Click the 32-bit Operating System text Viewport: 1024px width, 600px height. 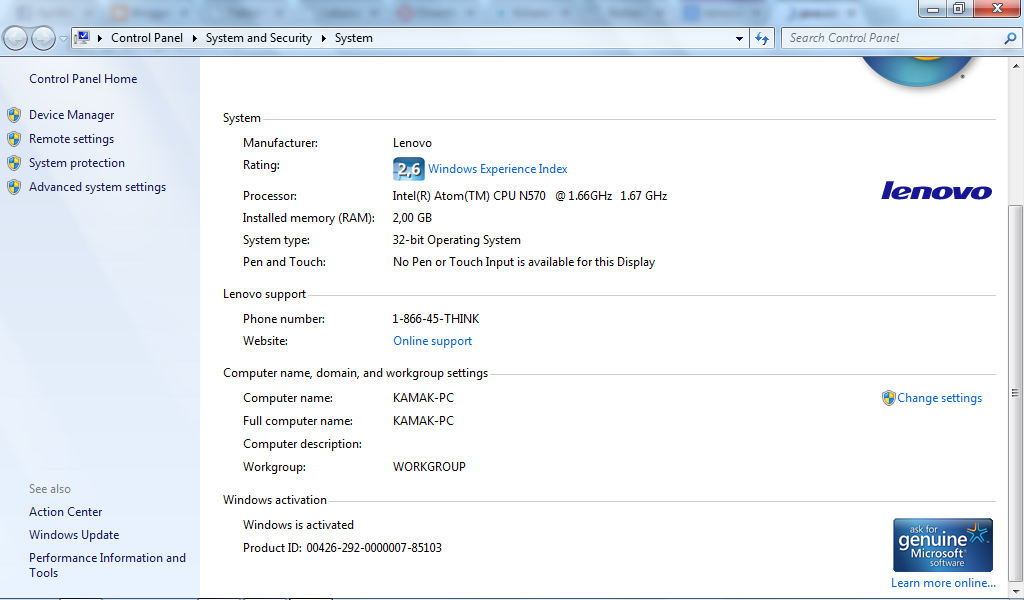coord(456,240)
